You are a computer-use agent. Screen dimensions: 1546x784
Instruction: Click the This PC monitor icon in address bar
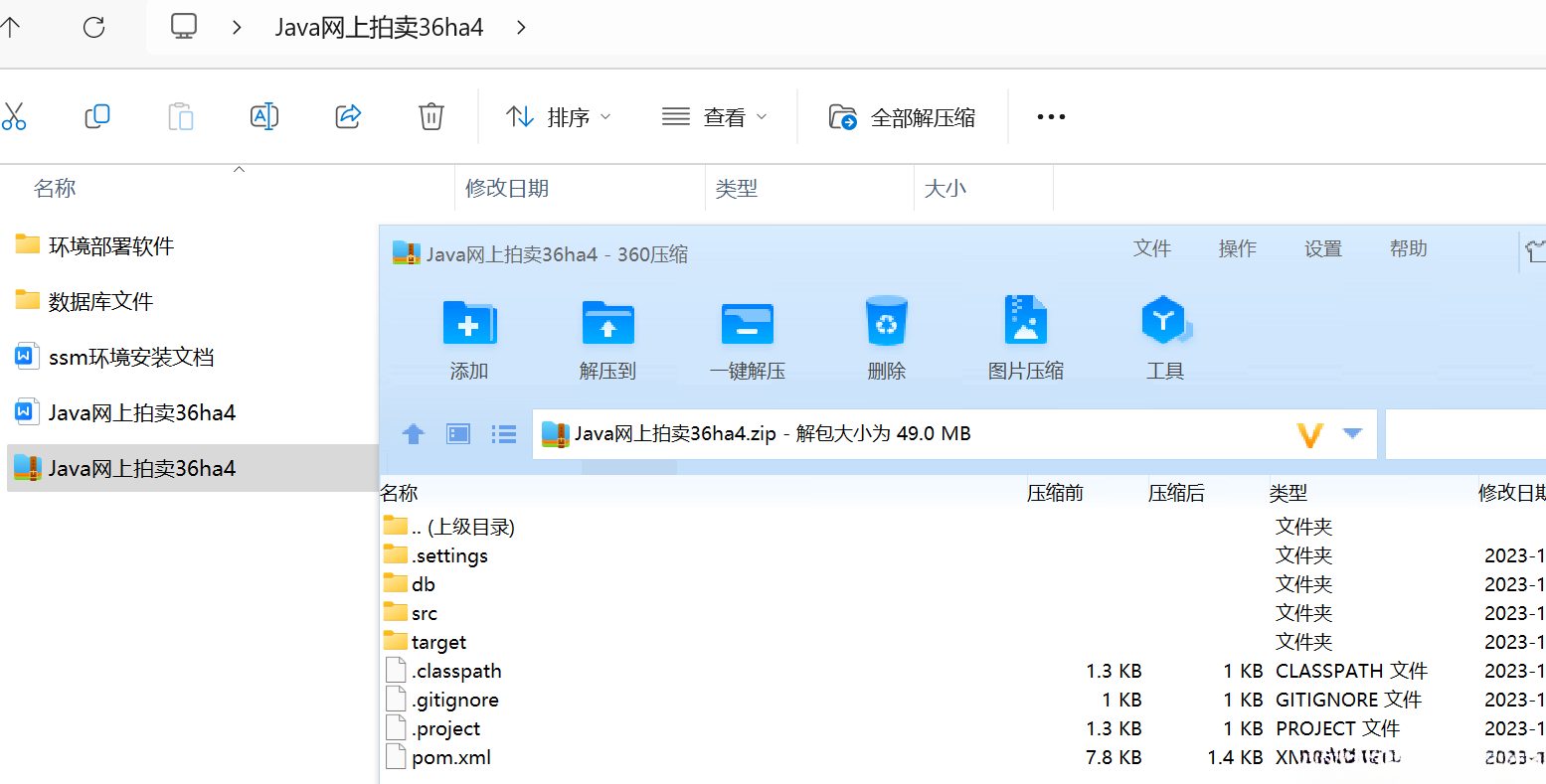click(x=184, y=27)
